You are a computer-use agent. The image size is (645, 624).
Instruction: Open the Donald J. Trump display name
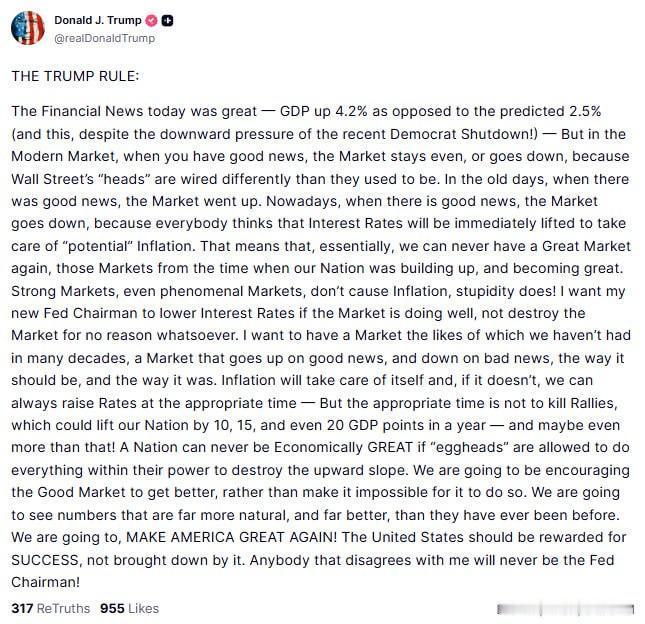coord(97,20)
